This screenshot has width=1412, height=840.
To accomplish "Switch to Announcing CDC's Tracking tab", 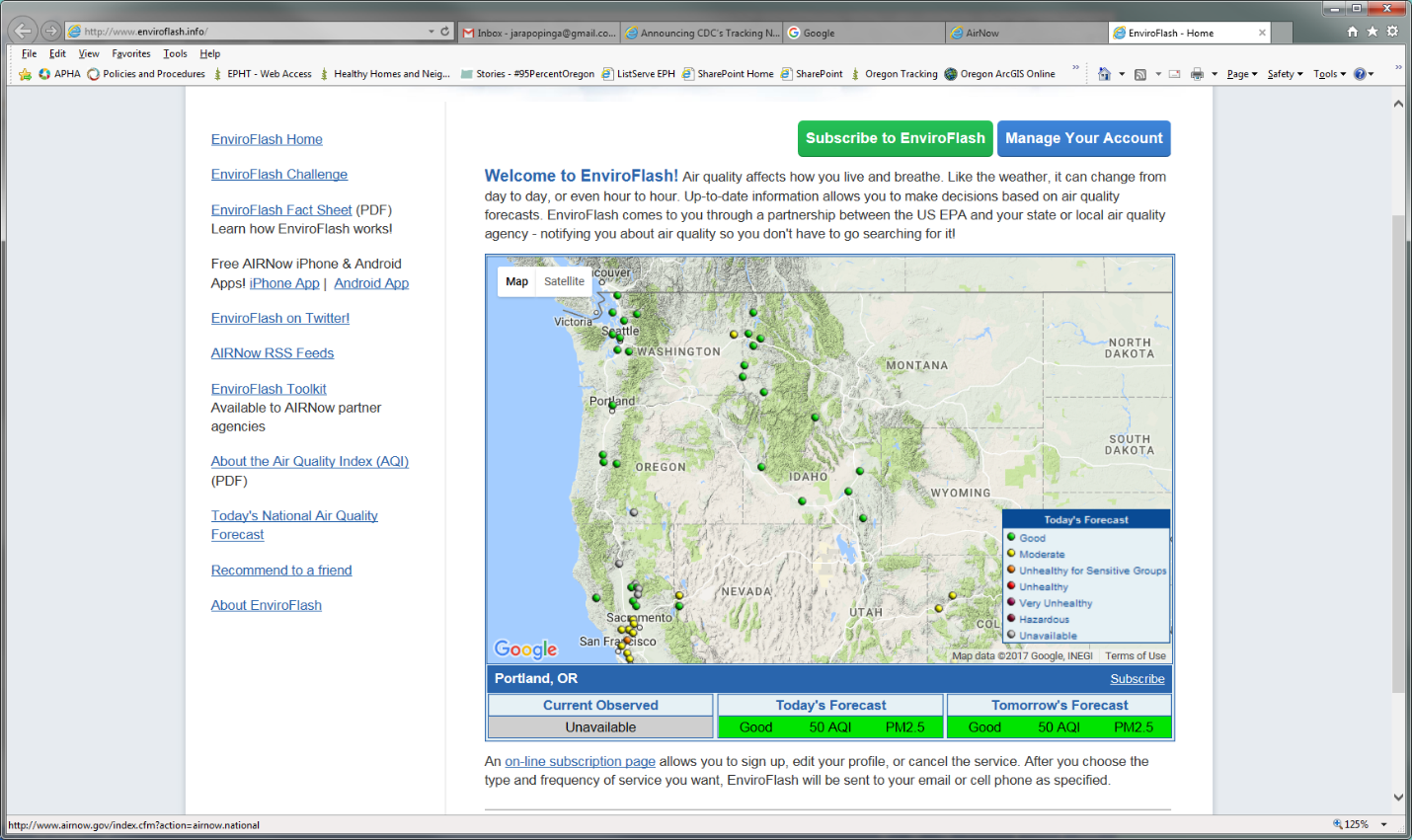I will [701, 33].
